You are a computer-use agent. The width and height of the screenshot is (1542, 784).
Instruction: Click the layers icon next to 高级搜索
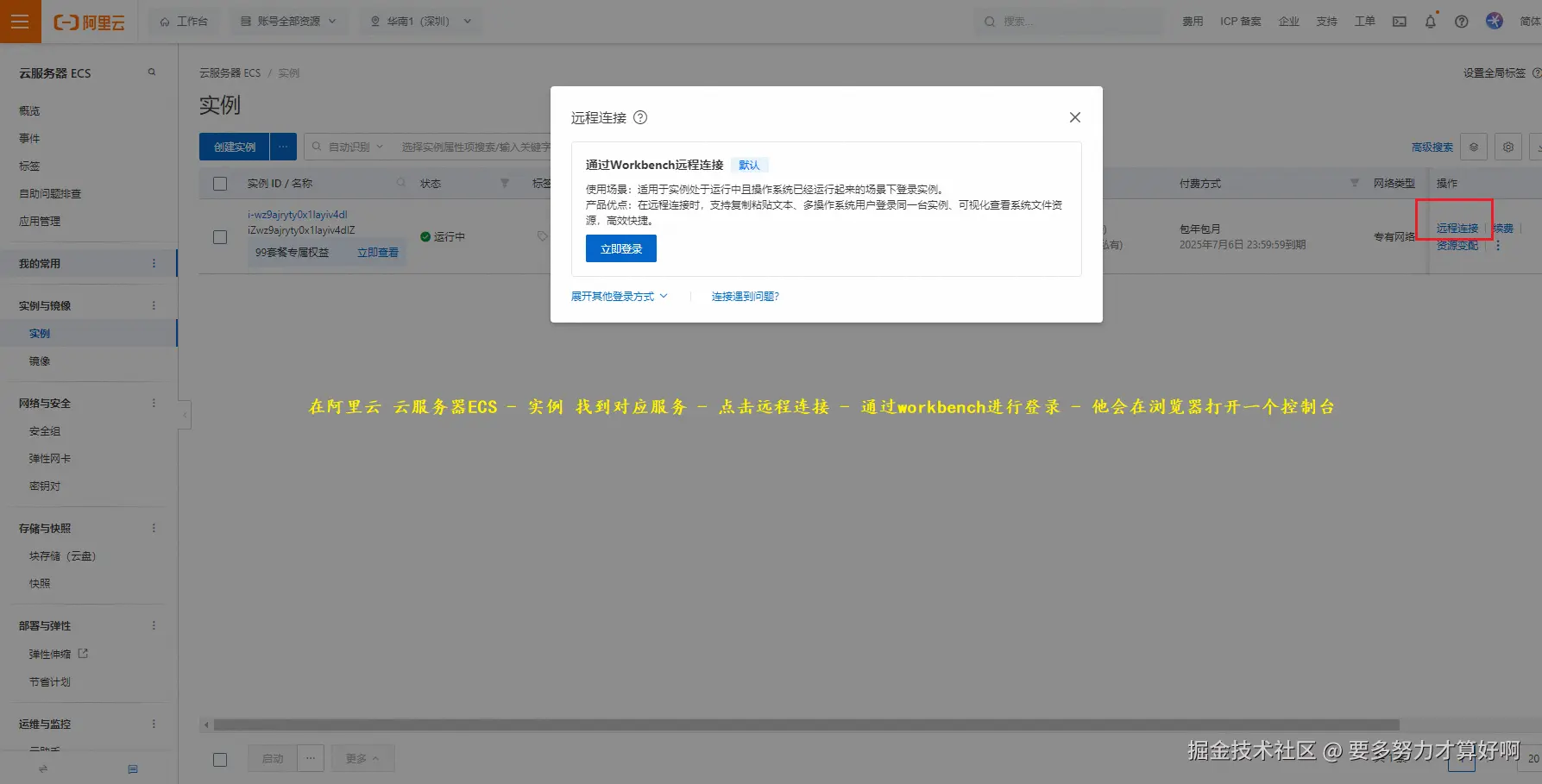click(1474, 147)
